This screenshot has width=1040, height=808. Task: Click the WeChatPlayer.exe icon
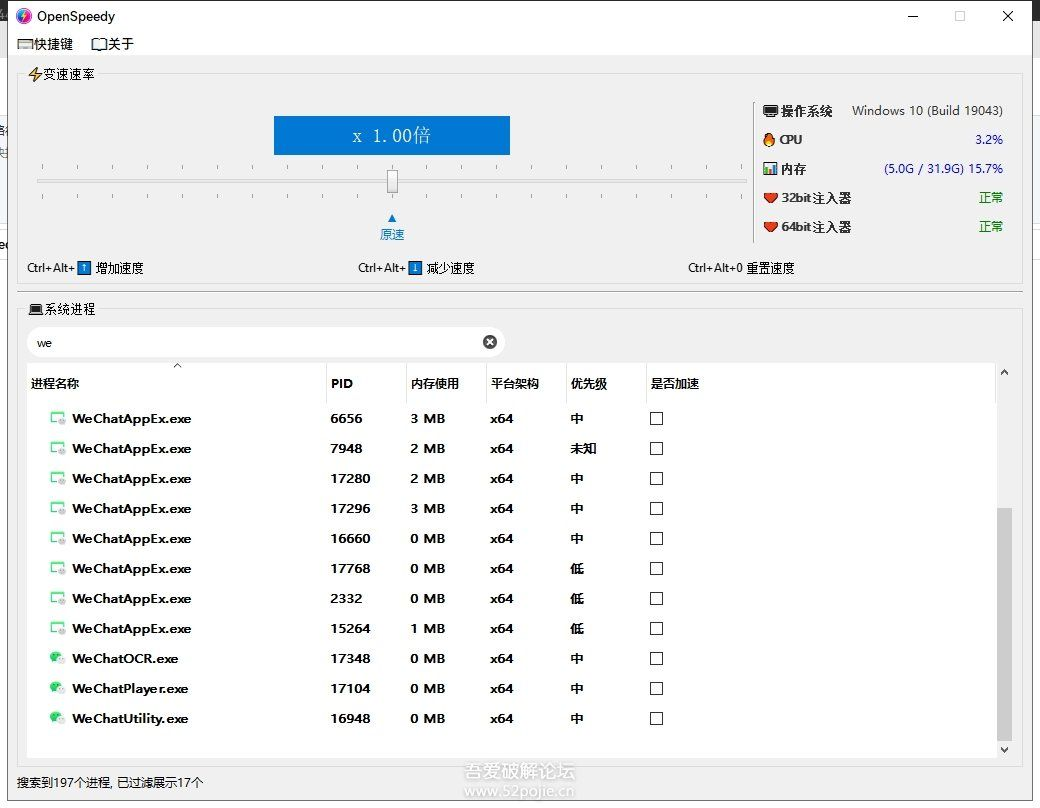point(58,688)
